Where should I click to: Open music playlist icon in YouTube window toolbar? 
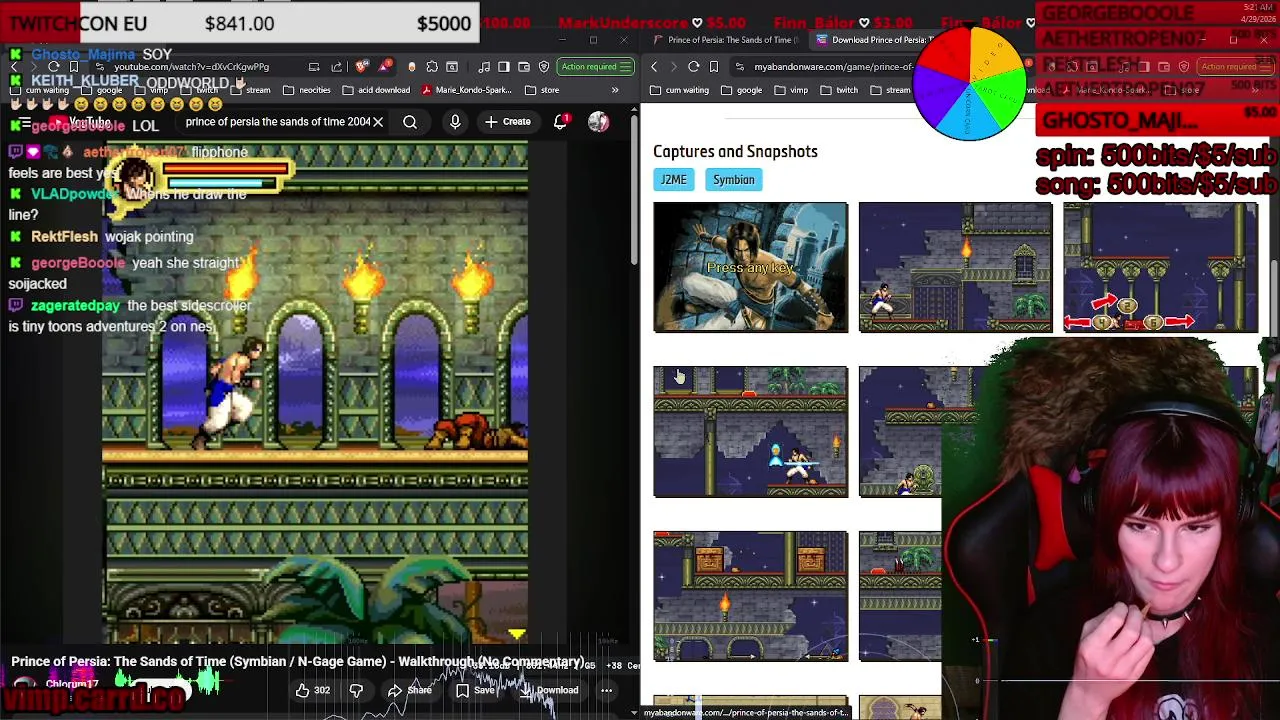484,67
